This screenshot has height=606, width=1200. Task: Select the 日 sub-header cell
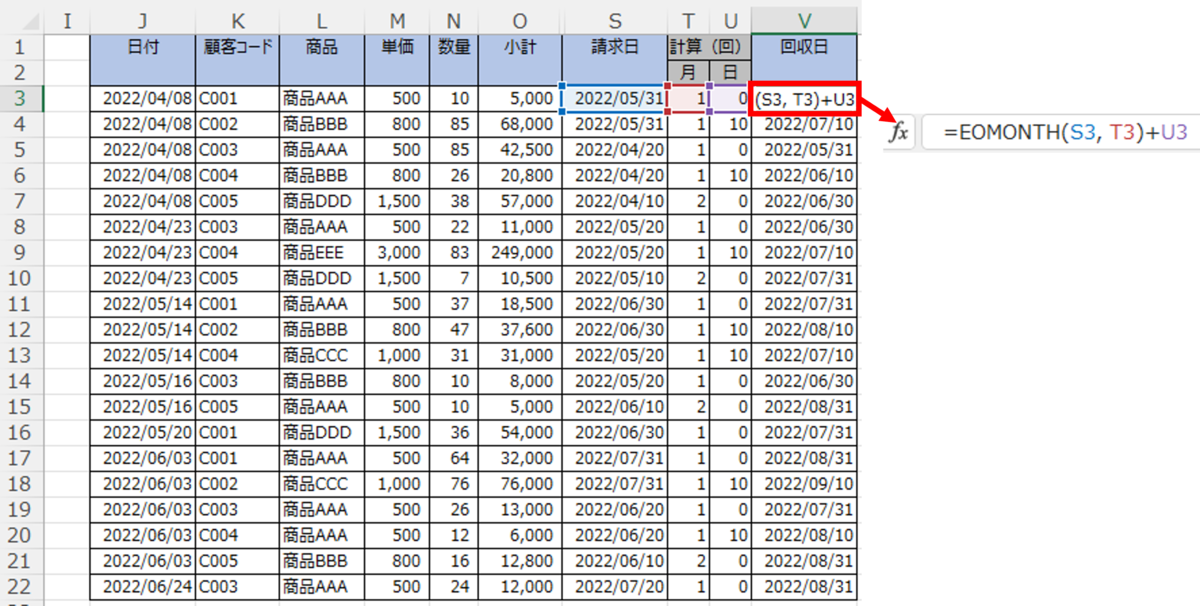730,71
